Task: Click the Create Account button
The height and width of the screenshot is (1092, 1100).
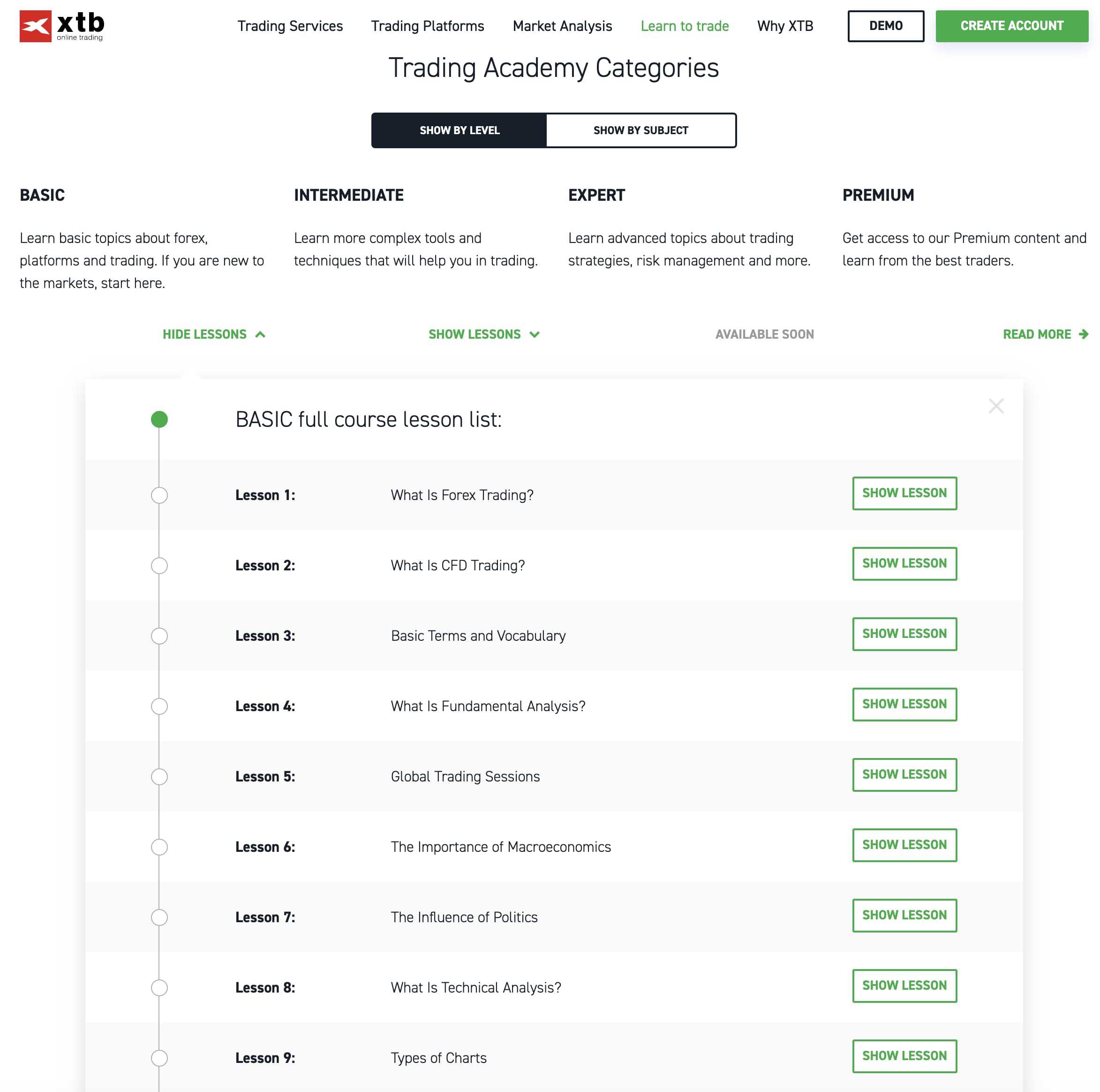Action: click(x=1011, y=26)
